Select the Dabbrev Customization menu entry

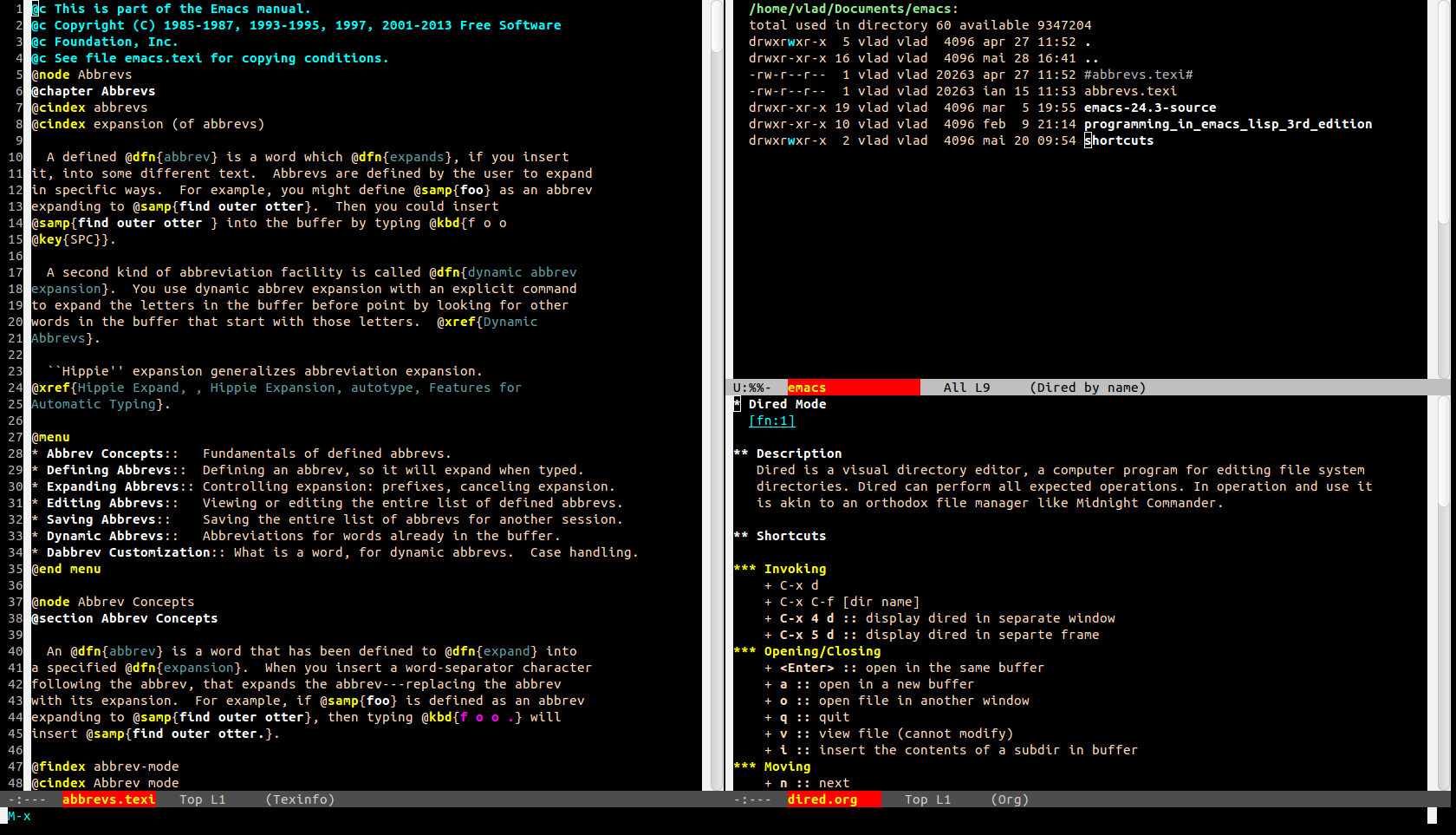pos(128,552)
